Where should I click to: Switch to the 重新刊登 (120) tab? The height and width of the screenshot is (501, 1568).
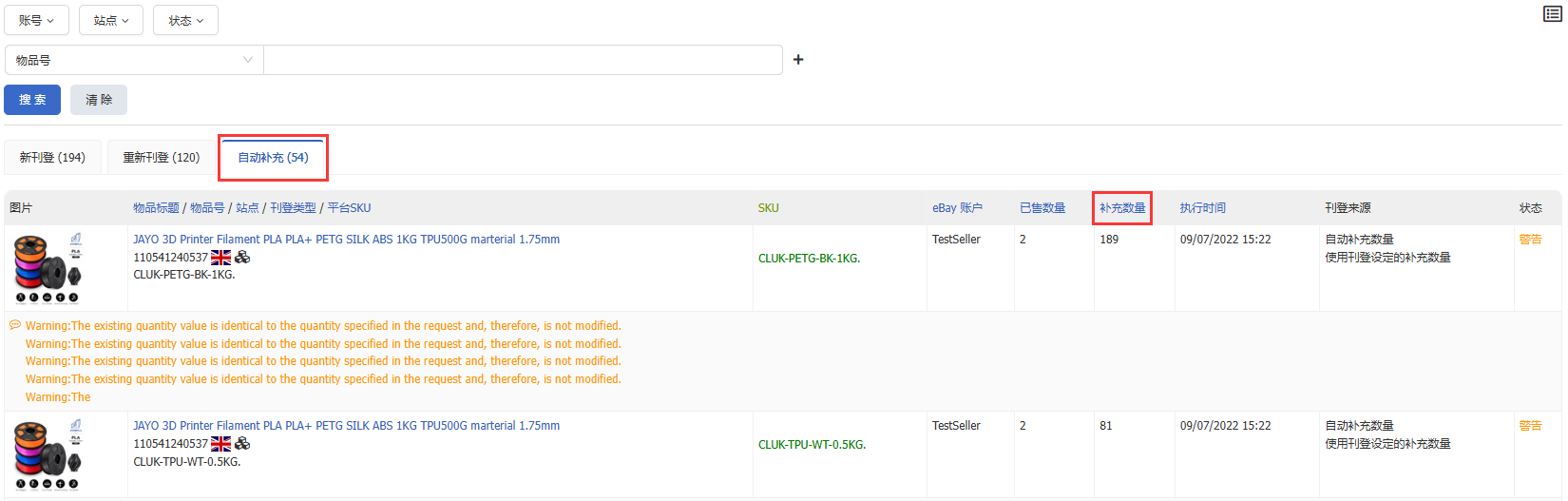click(162, 158)
